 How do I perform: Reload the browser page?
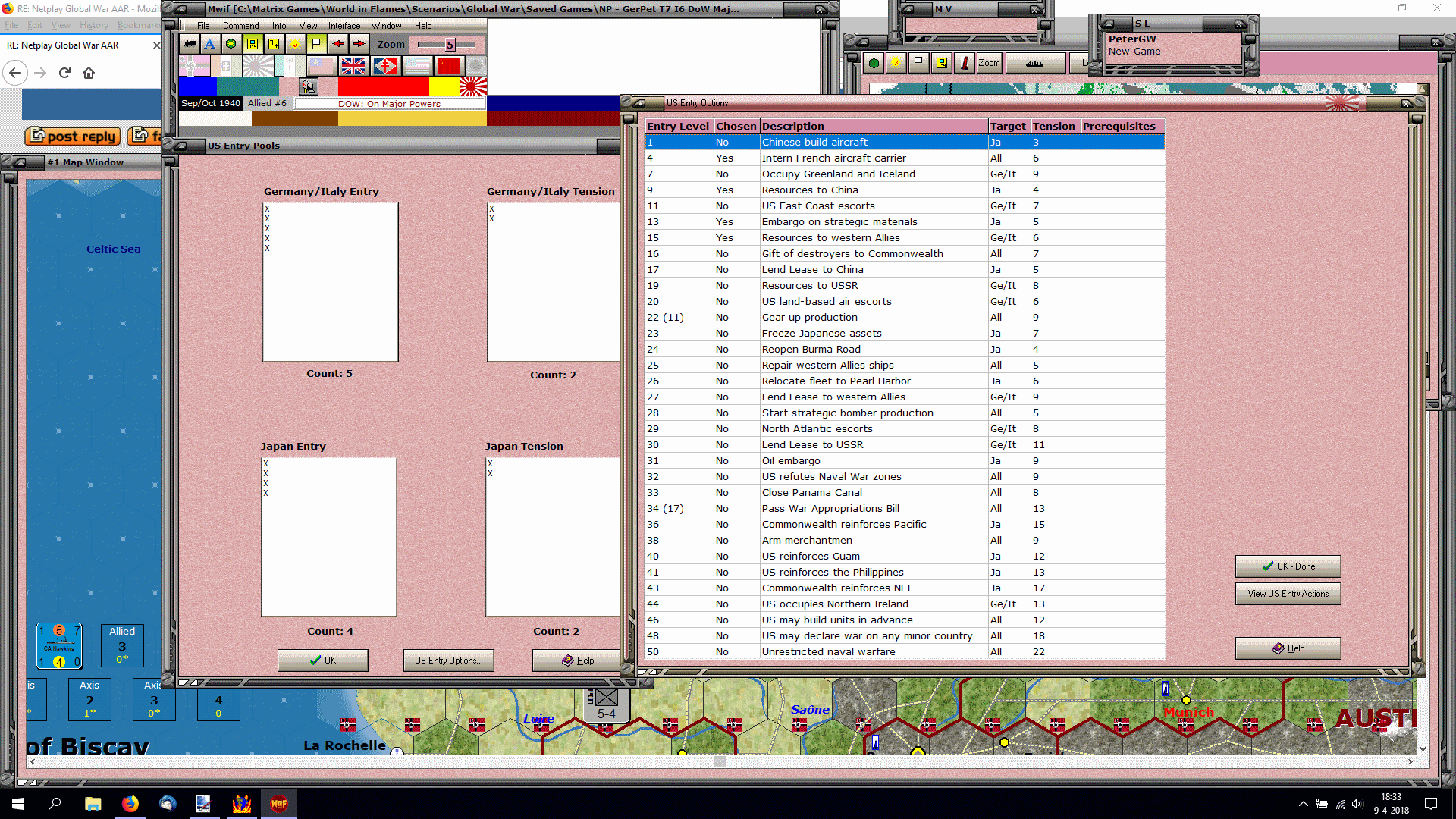64,73
